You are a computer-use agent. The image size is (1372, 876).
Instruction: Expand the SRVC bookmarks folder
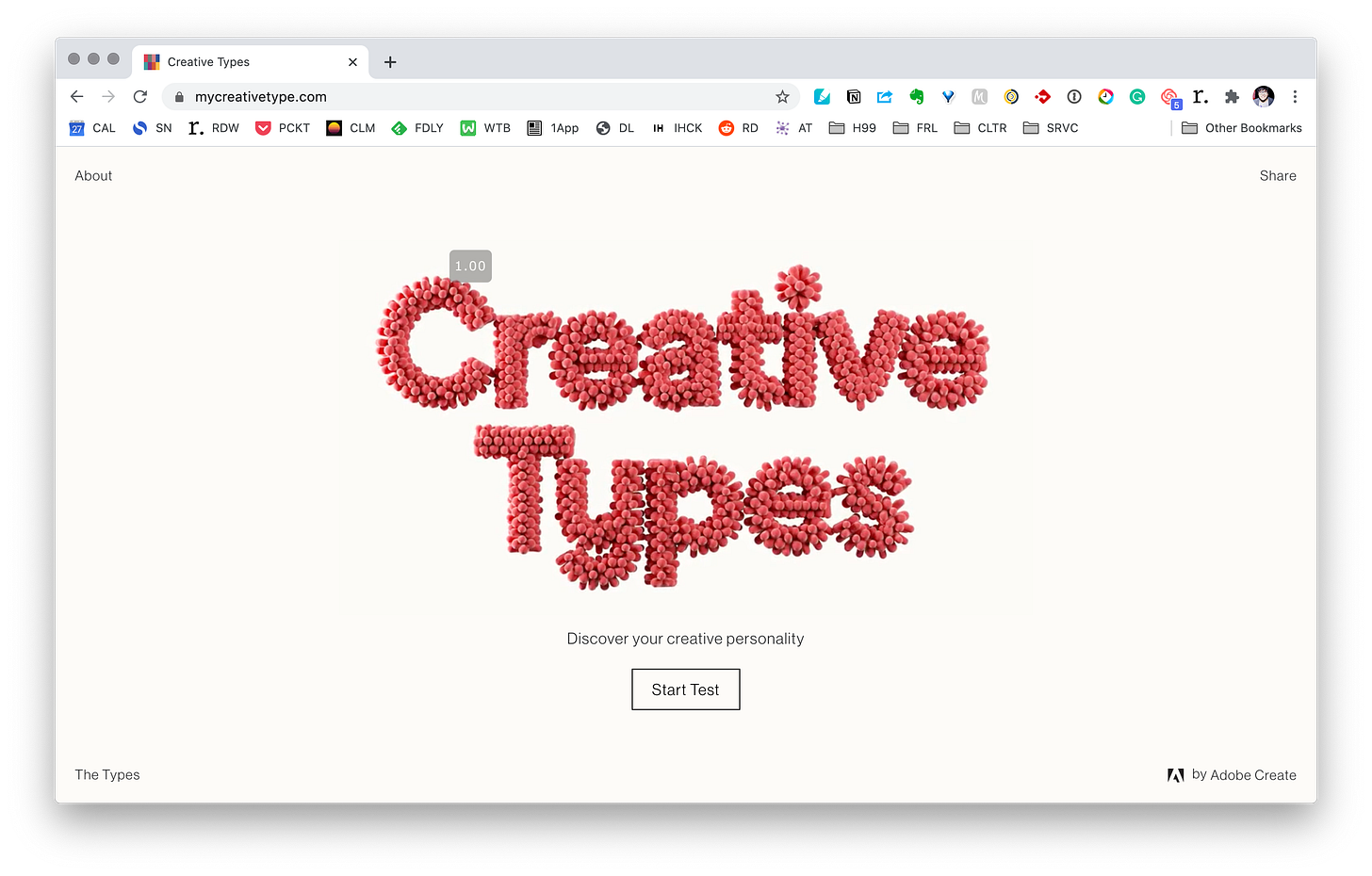[x=1051, y=128]
